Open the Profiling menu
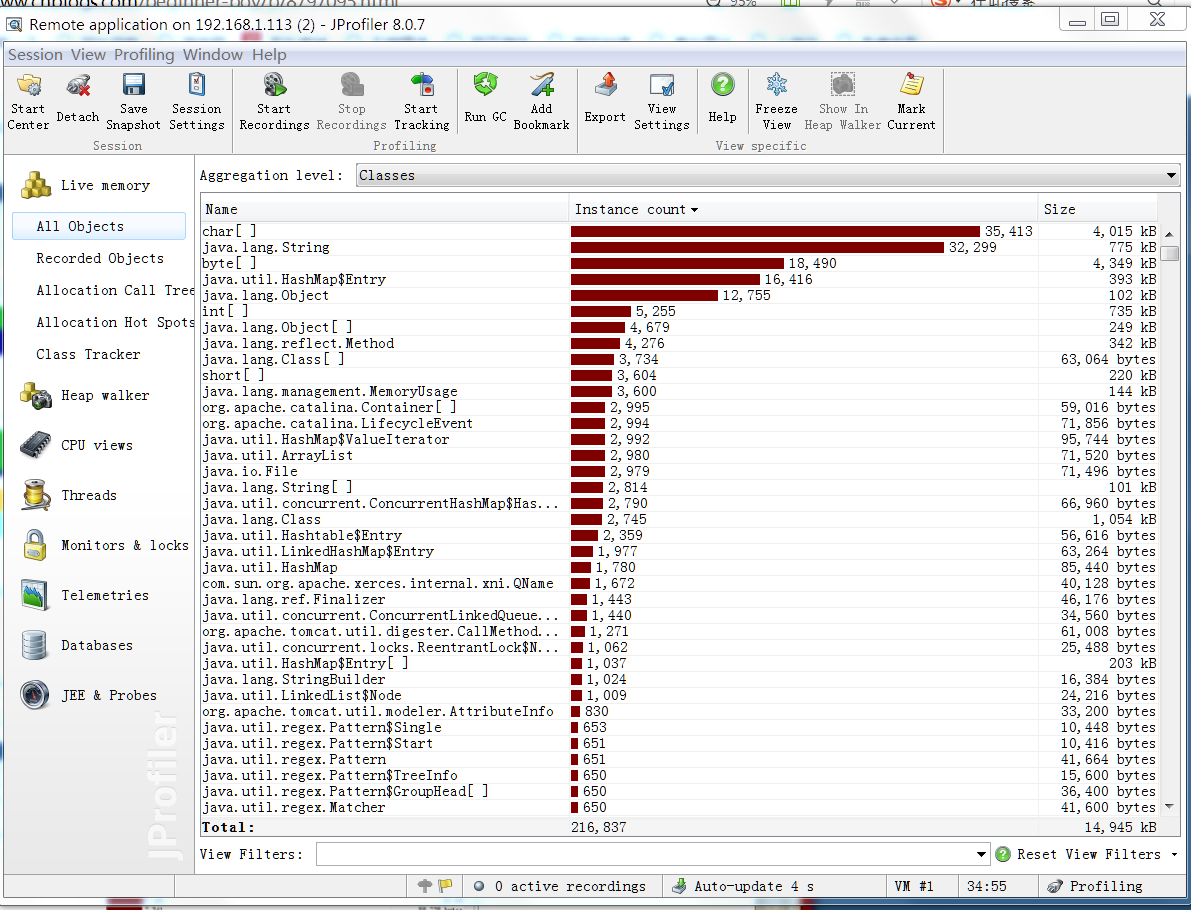 coord(144,55)
